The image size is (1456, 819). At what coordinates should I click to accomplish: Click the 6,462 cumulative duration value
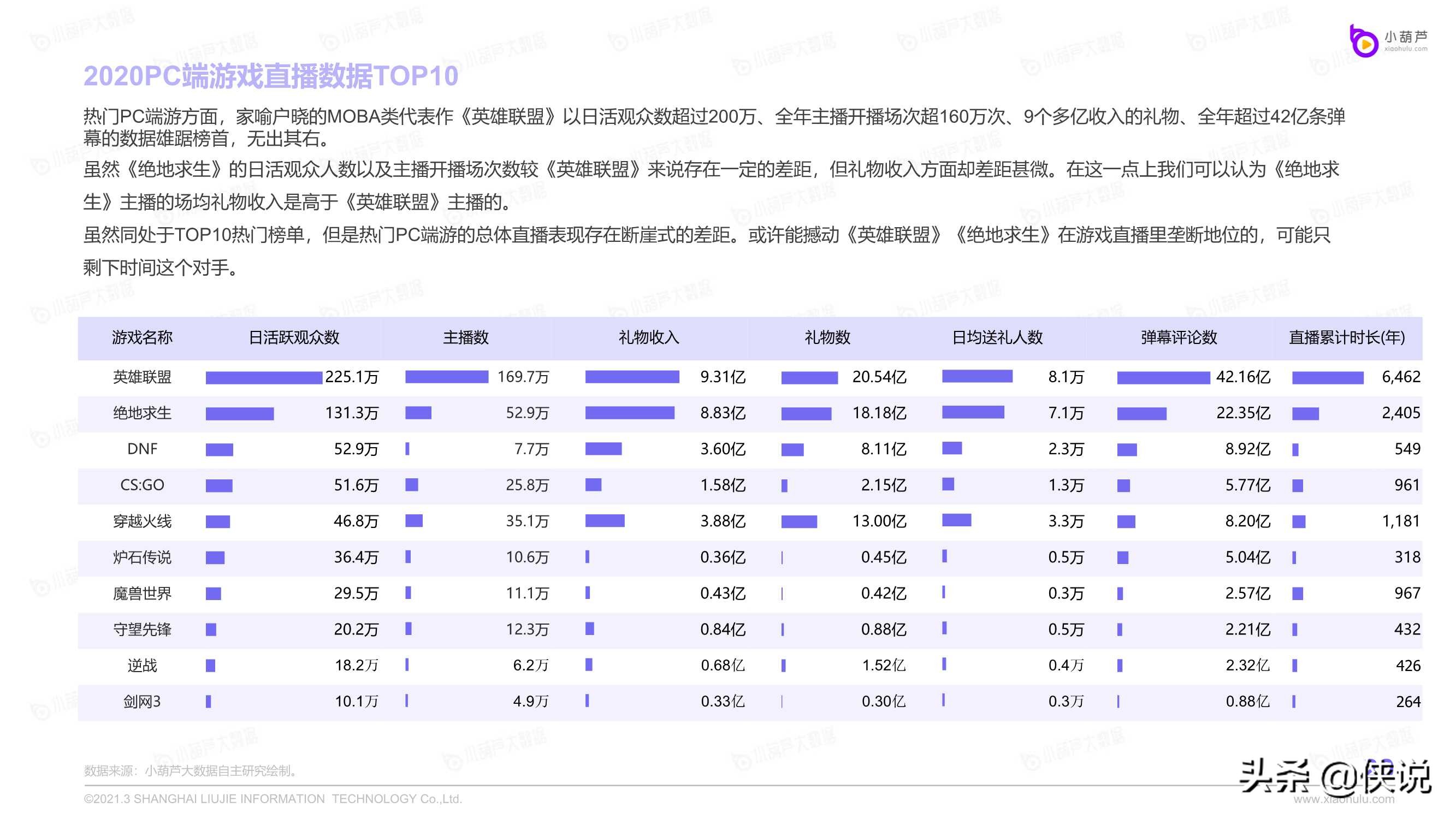click(1401, 377)
